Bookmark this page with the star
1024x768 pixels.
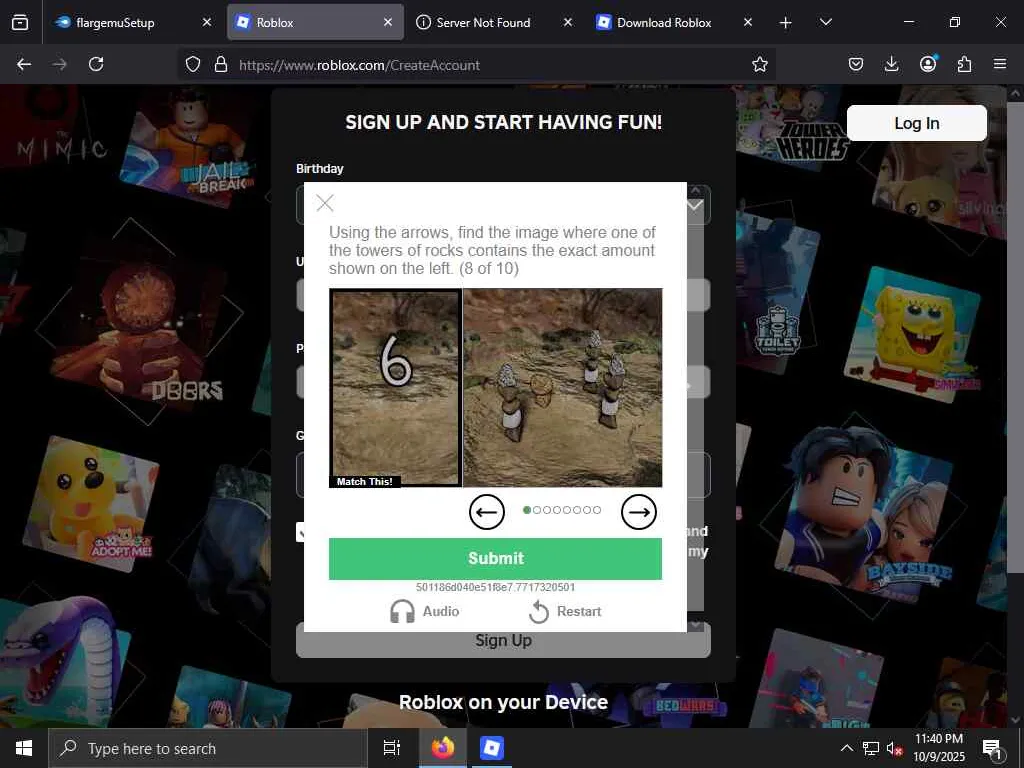click(760, 65)
